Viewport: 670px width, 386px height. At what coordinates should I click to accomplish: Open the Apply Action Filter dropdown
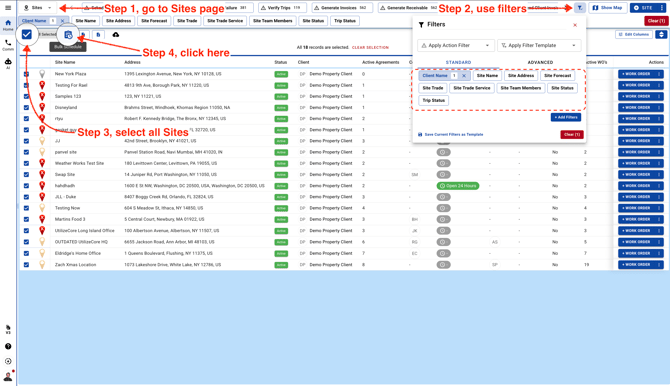tap(455, 45)
